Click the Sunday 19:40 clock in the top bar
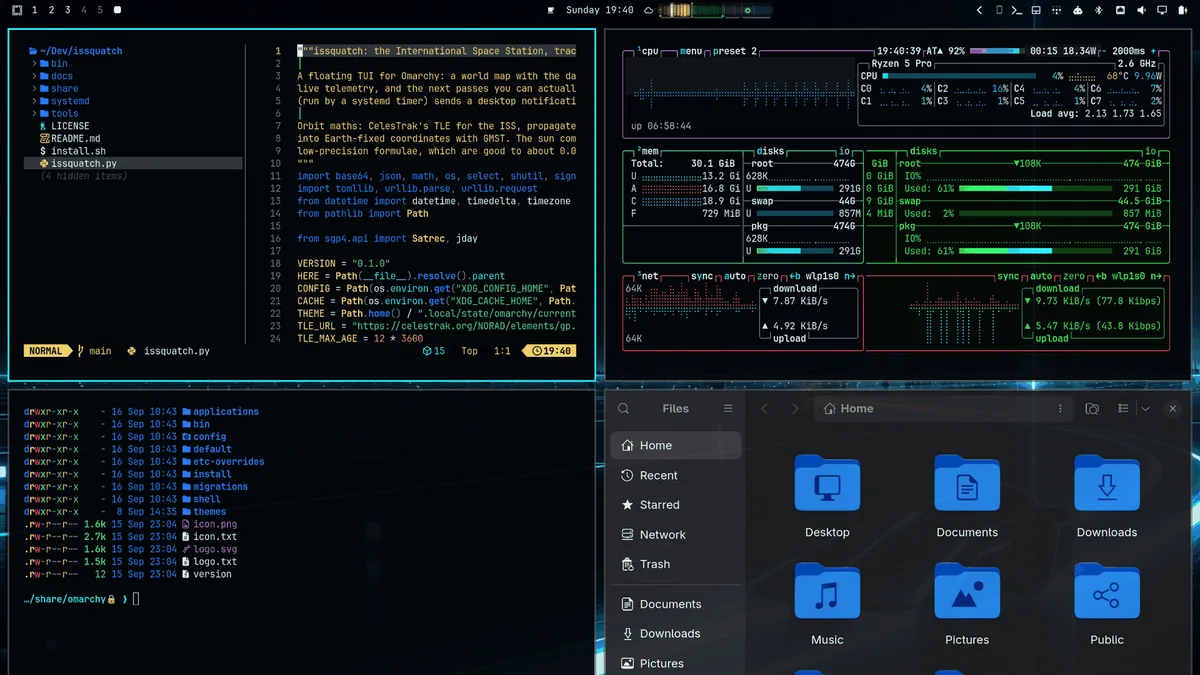The width and height of the screenshot is (1200, 675). [599, 10]
